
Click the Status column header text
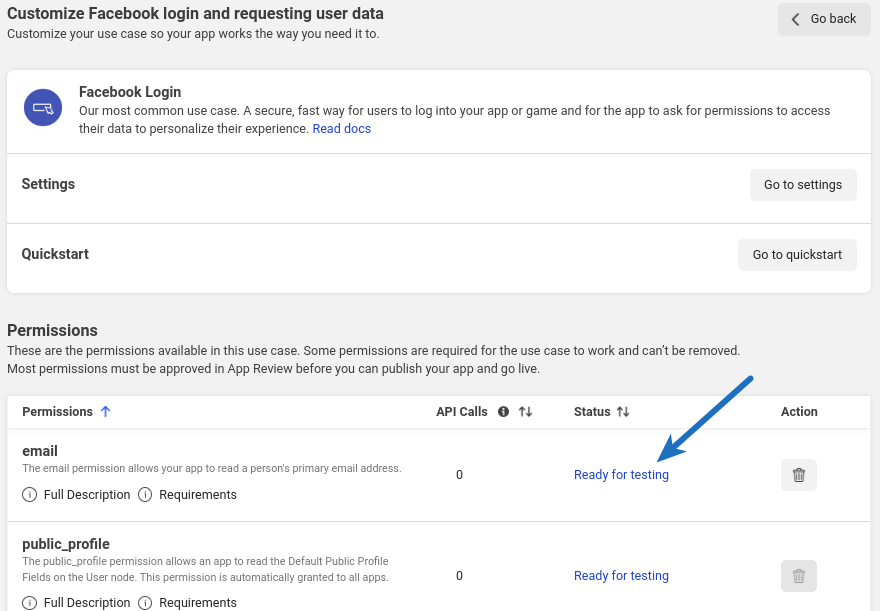(592, 411)
